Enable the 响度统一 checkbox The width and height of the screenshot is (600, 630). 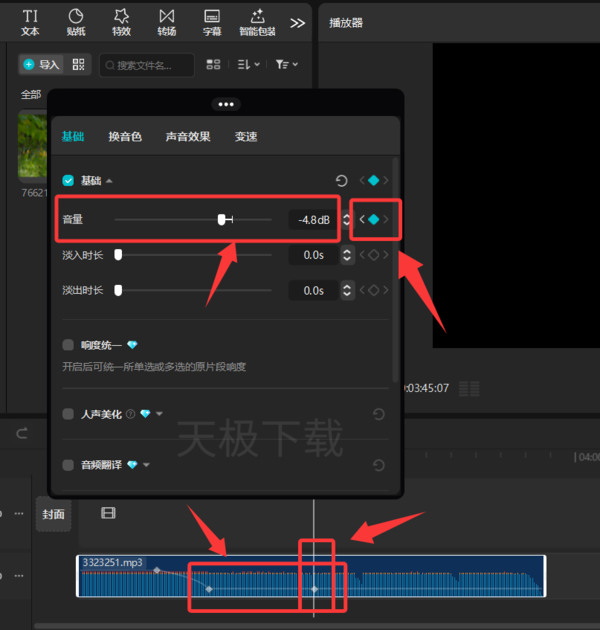coord(68,345)
